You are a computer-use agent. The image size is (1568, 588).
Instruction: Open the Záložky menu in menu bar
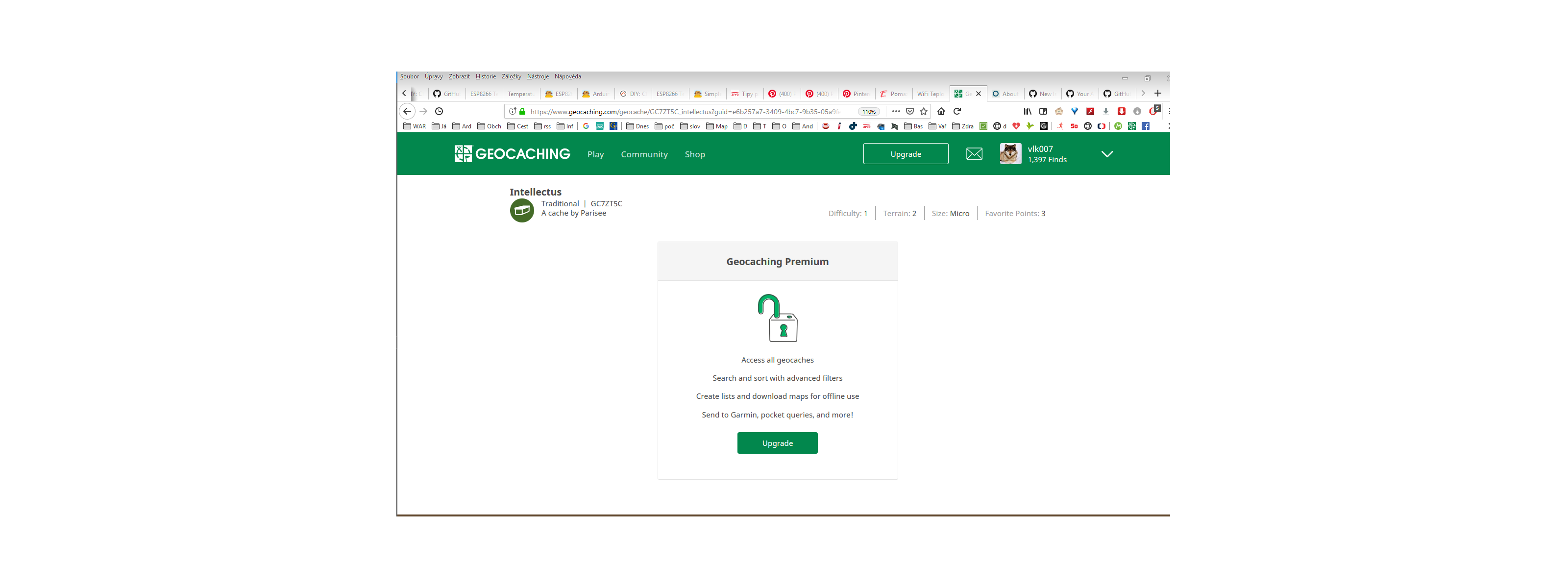point(511,77)
